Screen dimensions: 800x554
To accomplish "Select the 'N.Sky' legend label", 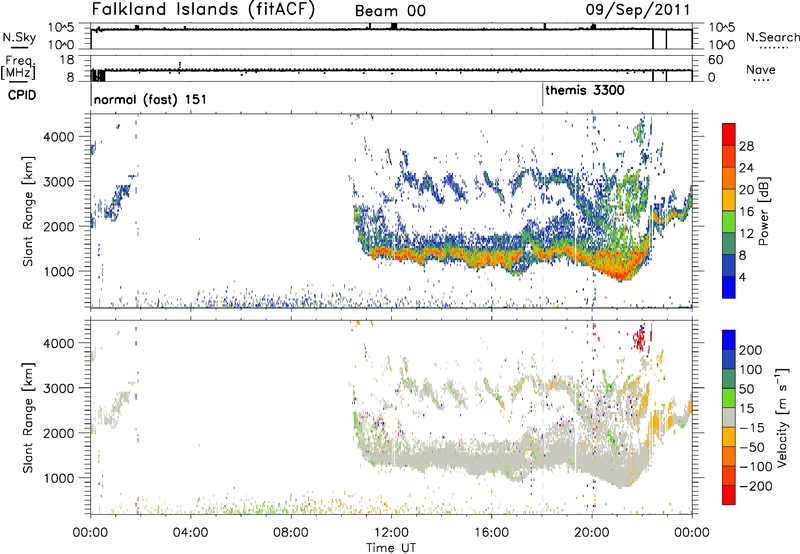I will (19, 37).
